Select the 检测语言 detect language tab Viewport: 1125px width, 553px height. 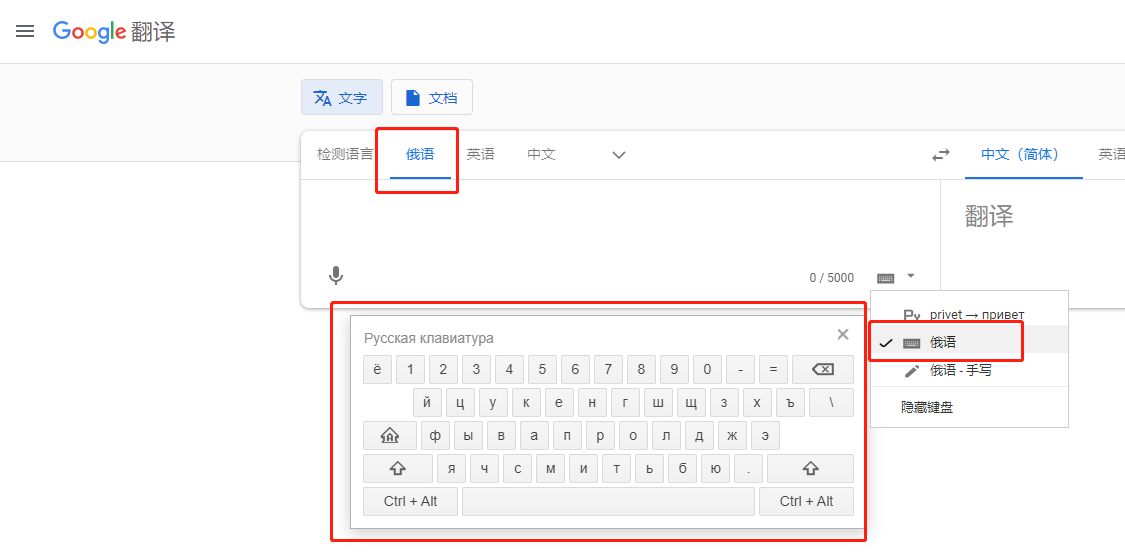click(345, 155)
